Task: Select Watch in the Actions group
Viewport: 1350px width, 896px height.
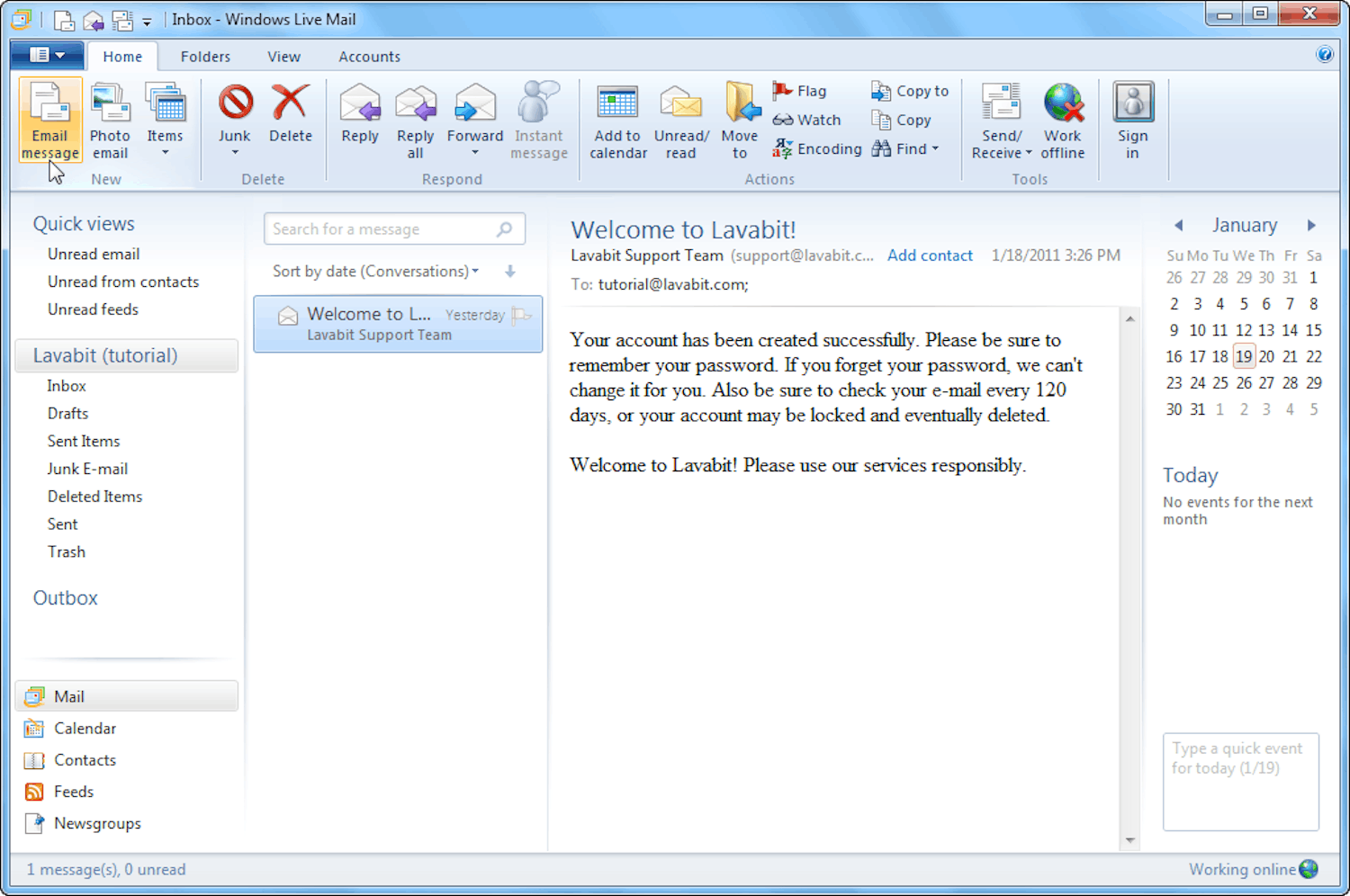Action: 806,119
